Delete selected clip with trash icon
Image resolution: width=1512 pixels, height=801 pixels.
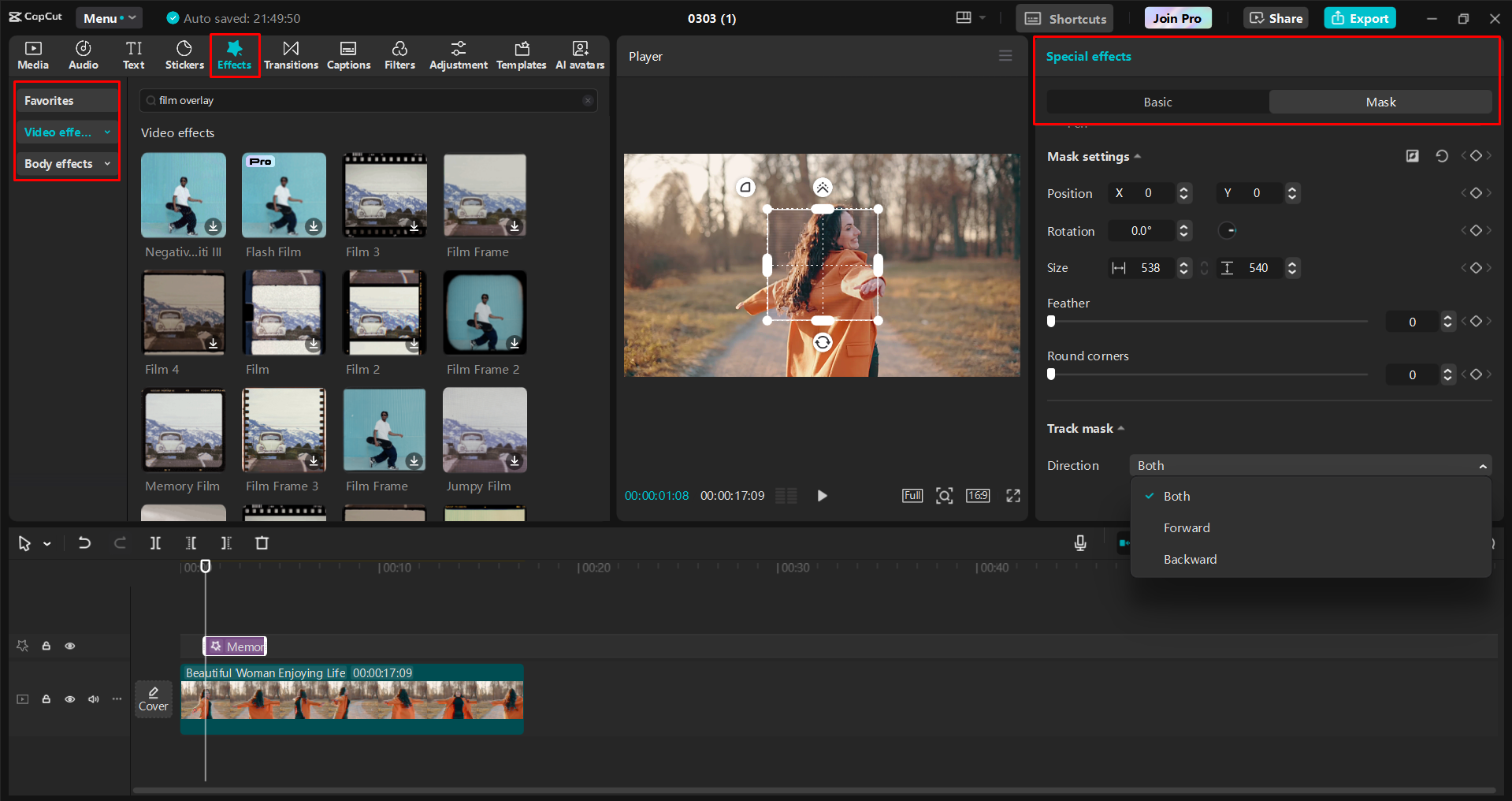point(262,543)
